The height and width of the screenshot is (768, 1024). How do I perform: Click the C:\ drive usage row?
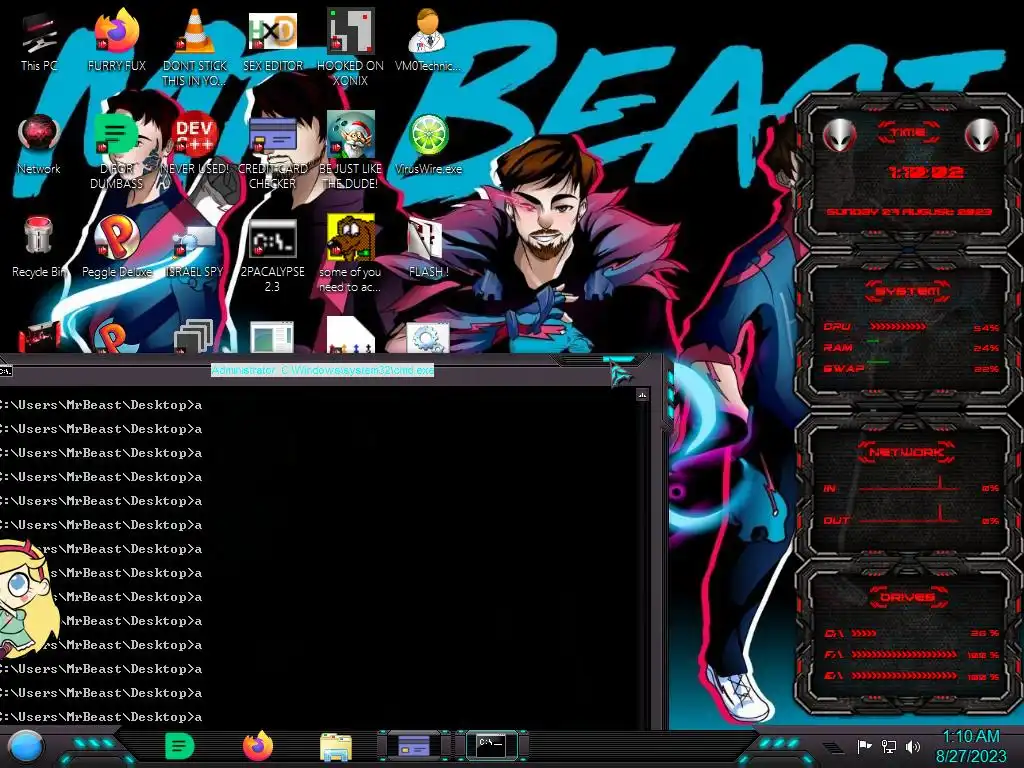click(x=911, y=633)
